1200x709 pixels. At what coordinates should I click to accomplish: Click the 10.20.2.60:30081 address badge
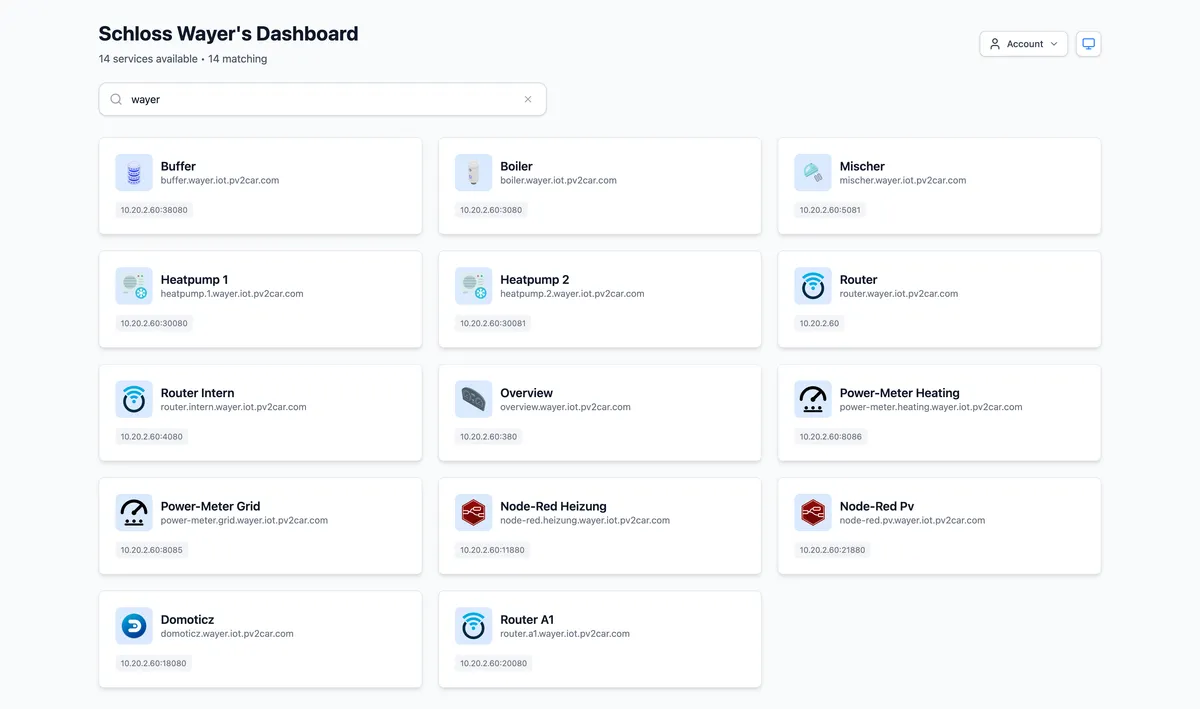[x=493, y=323]
